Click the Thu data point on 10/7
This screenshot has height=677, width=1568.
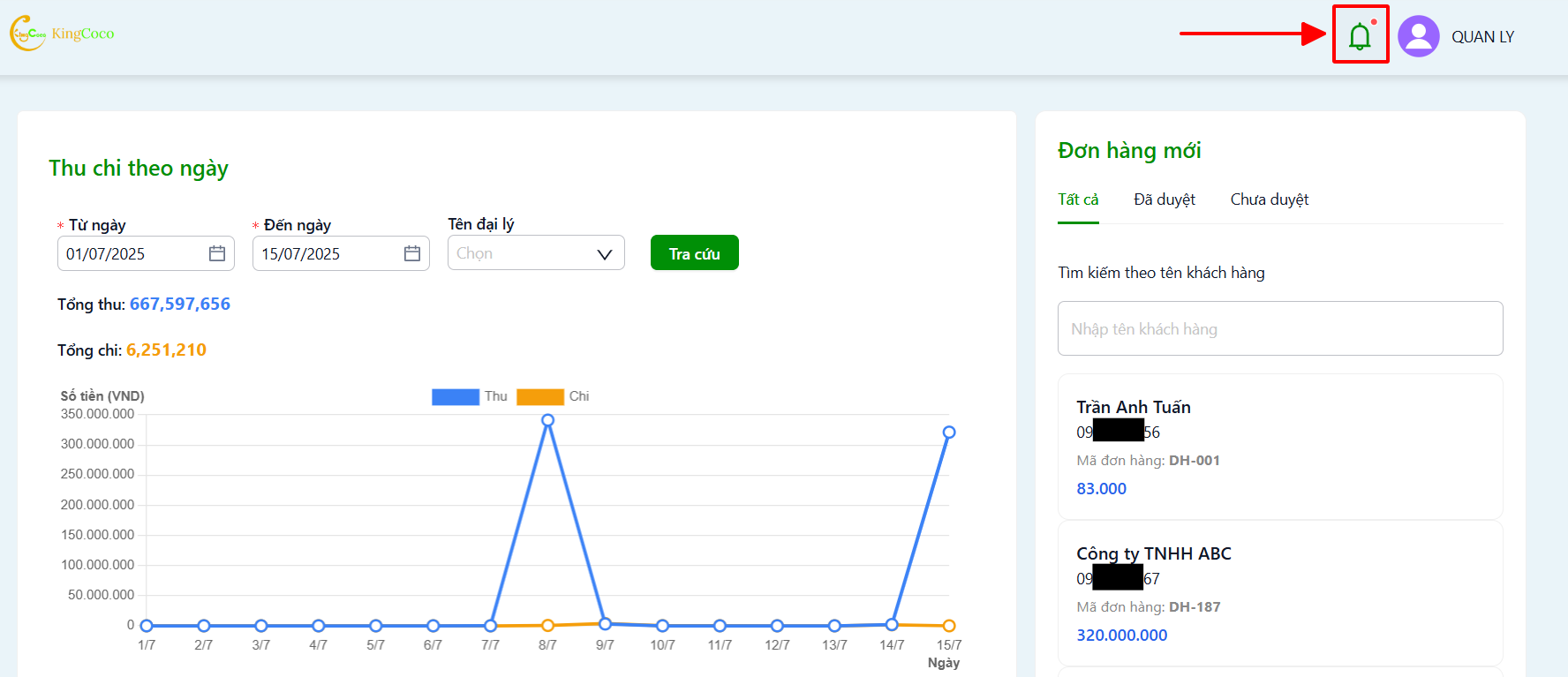coord(662,626)
